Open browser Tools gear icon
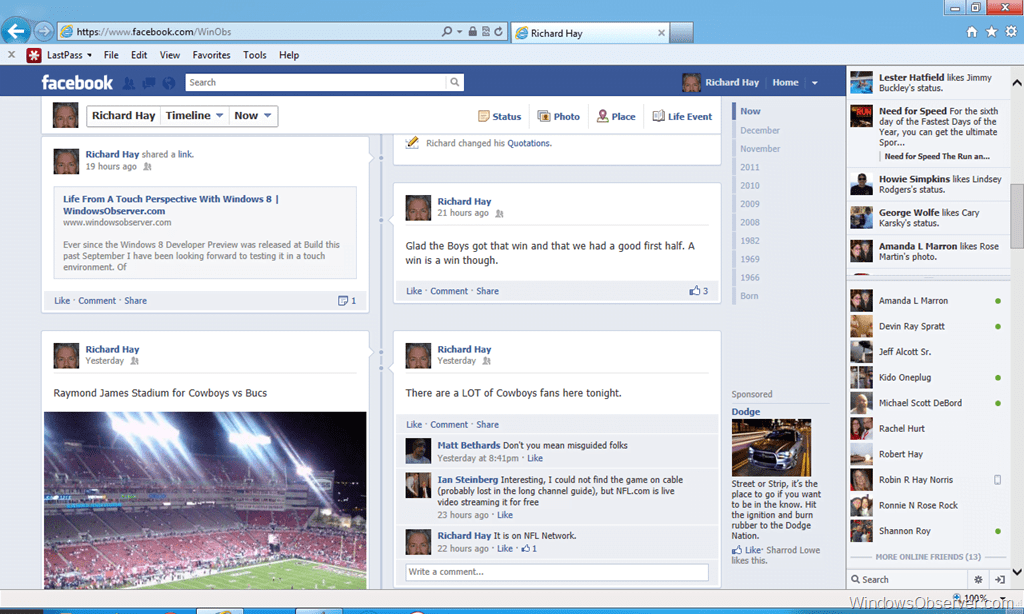Viewport: 1024px width, 614px height. coord(1011,31)
